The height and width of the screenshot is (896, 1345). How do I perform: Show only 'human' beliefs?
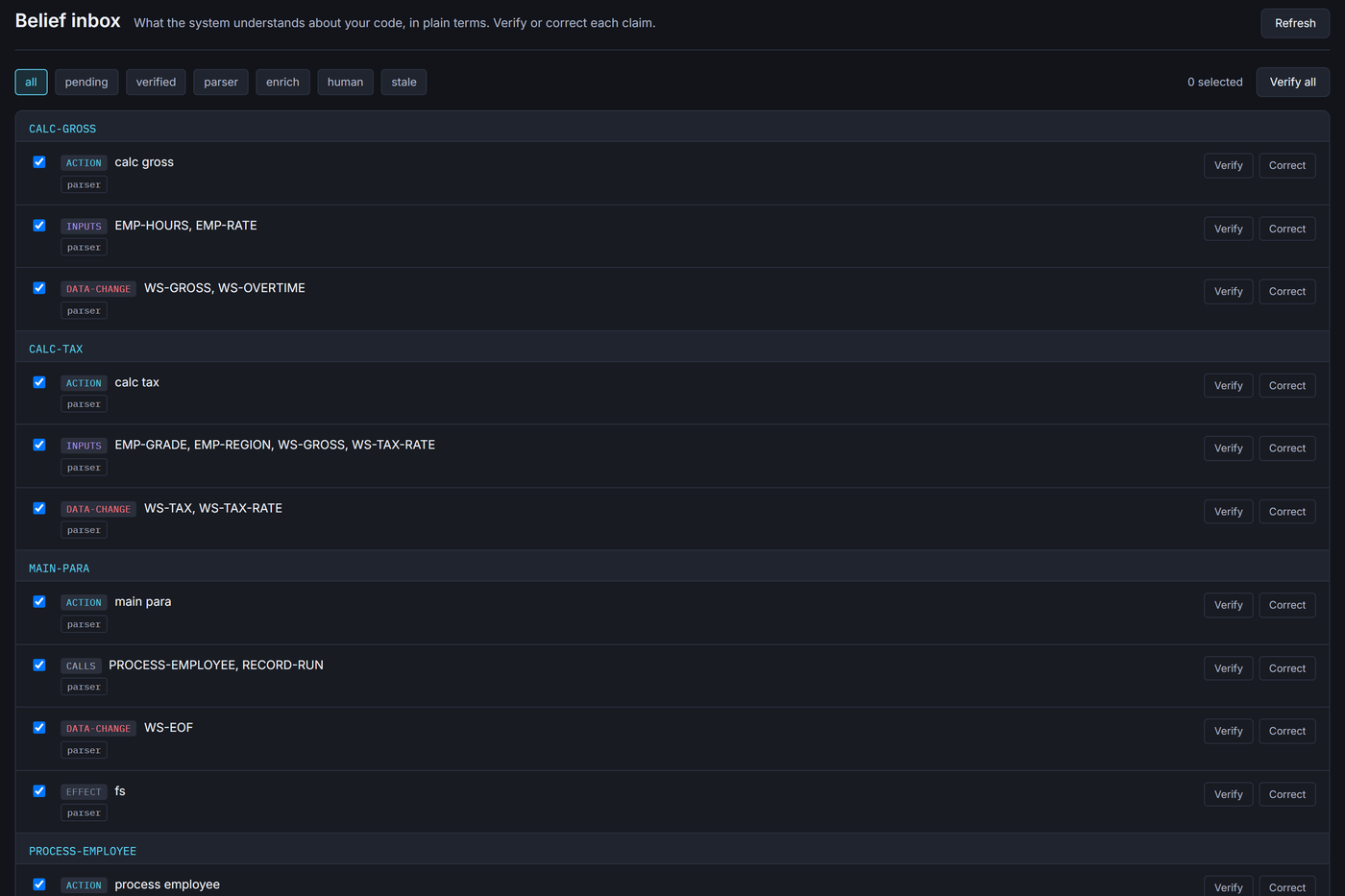coord(345,83)
